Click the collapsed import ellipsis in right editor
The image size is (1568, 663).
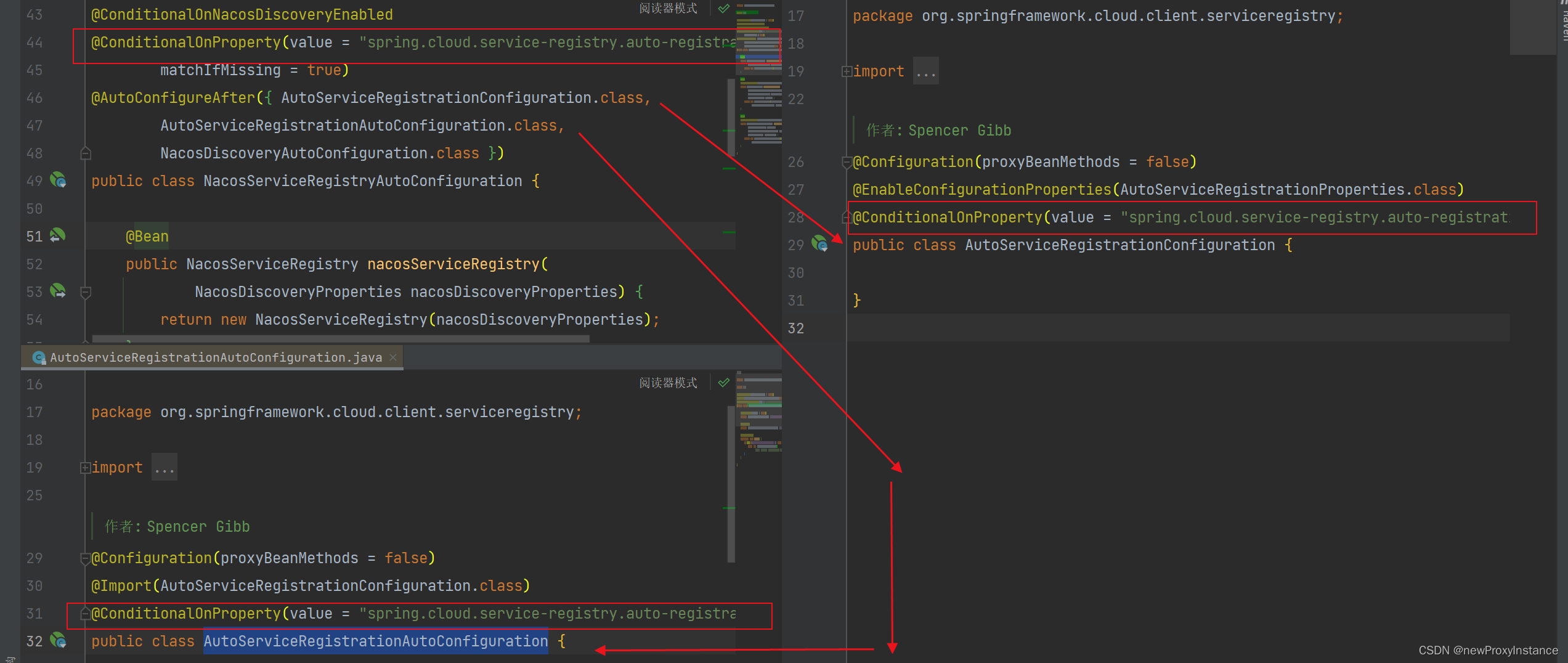[925, 71]
